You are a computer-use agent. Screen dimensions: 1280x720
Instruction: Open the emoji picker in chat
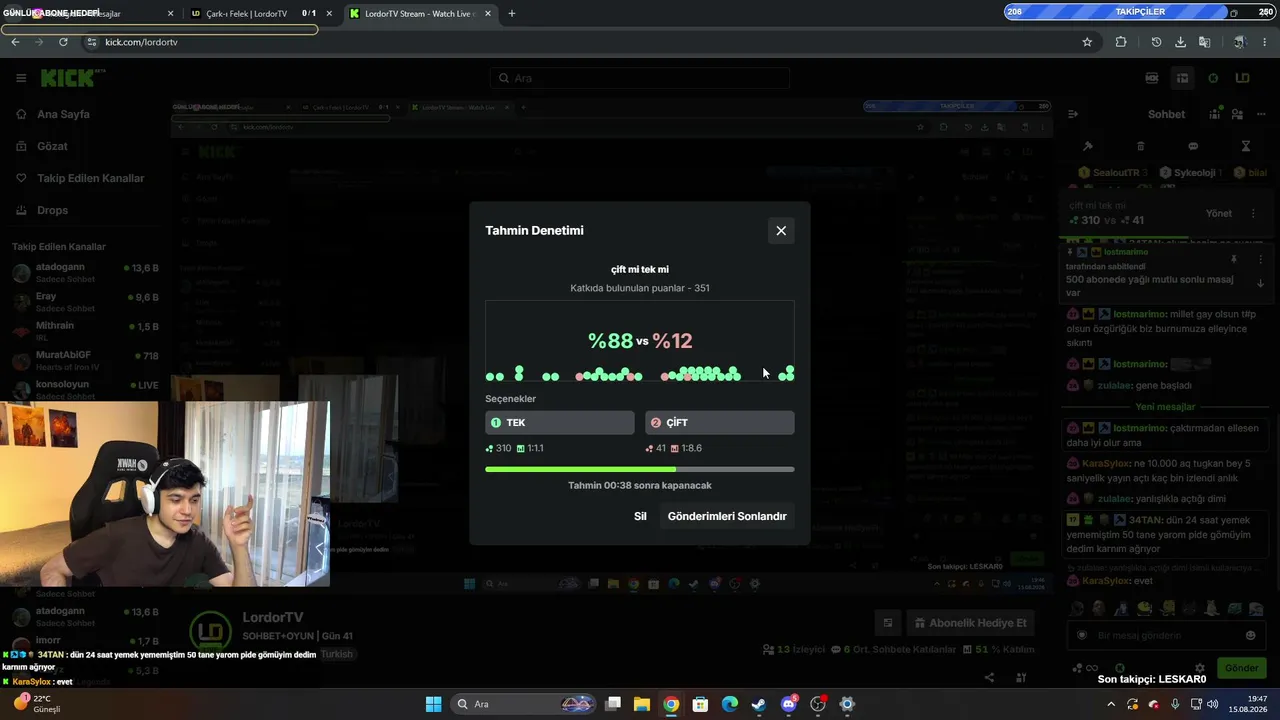(1250, 635)
